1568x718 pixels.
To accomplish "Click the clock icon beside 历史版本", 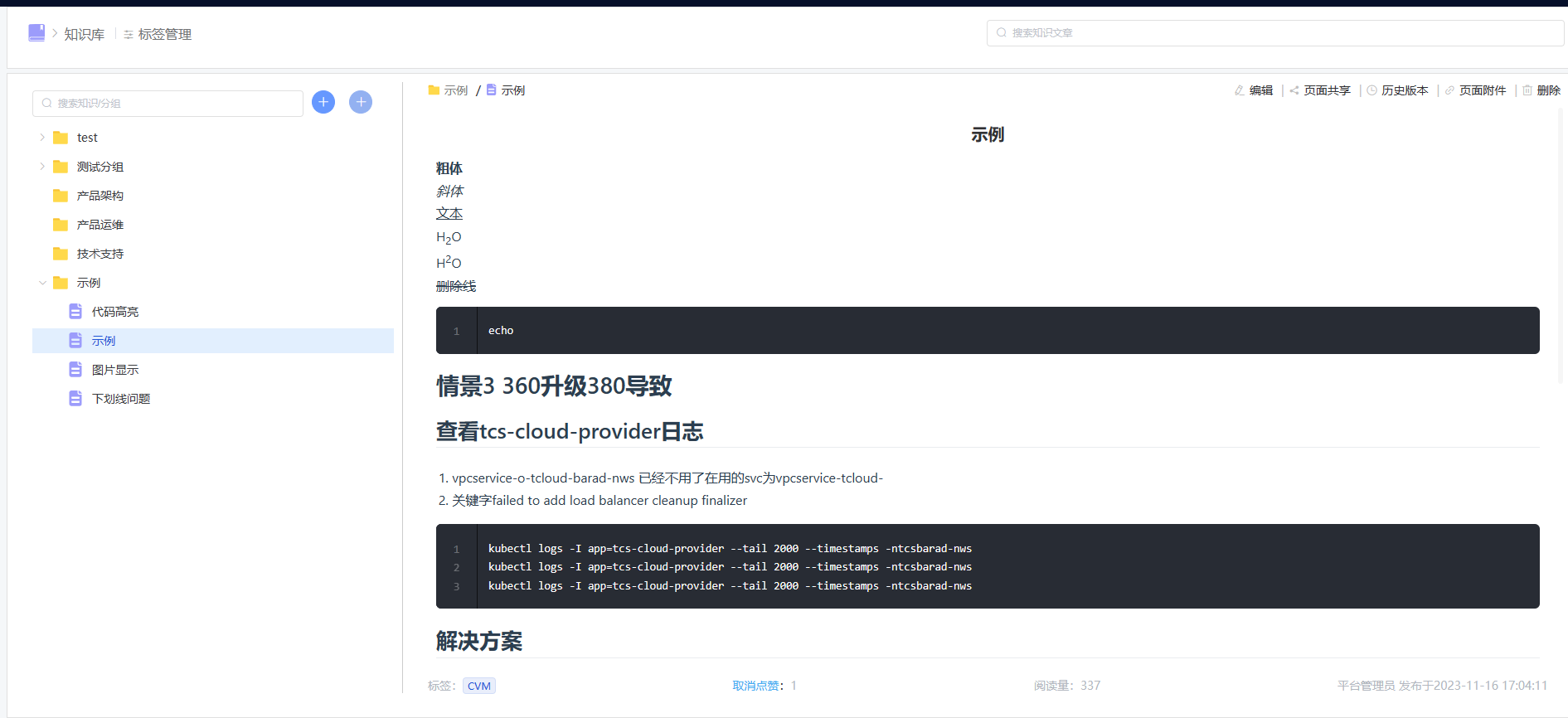I will click(1372, 90).
